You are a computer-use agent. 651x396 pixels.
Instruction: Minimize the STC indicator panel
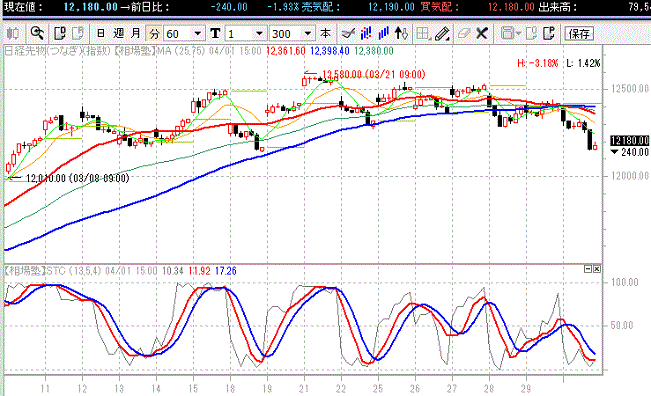(587, 269)
